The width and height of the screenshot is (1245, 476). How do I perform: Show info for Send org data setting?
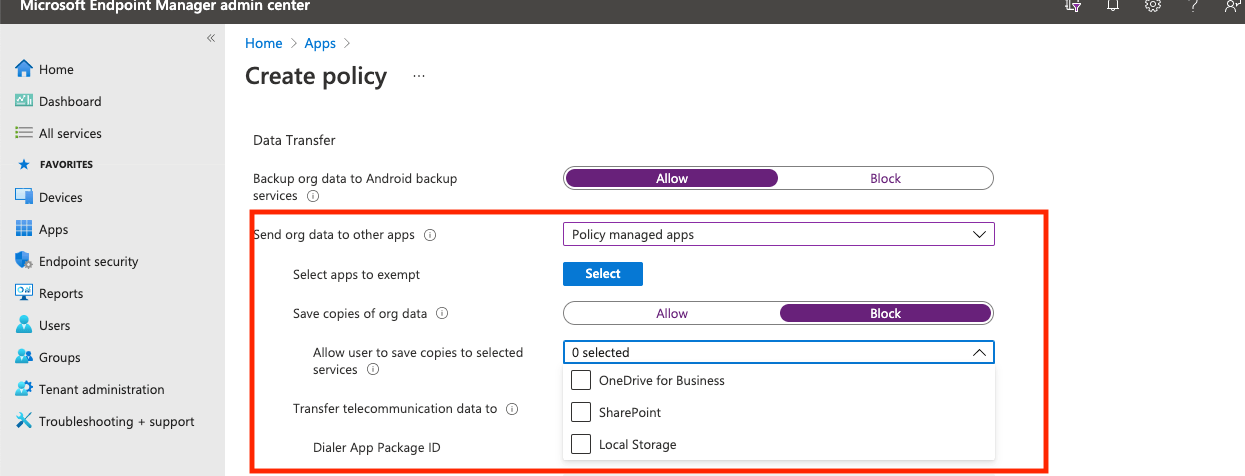[430, 235]
